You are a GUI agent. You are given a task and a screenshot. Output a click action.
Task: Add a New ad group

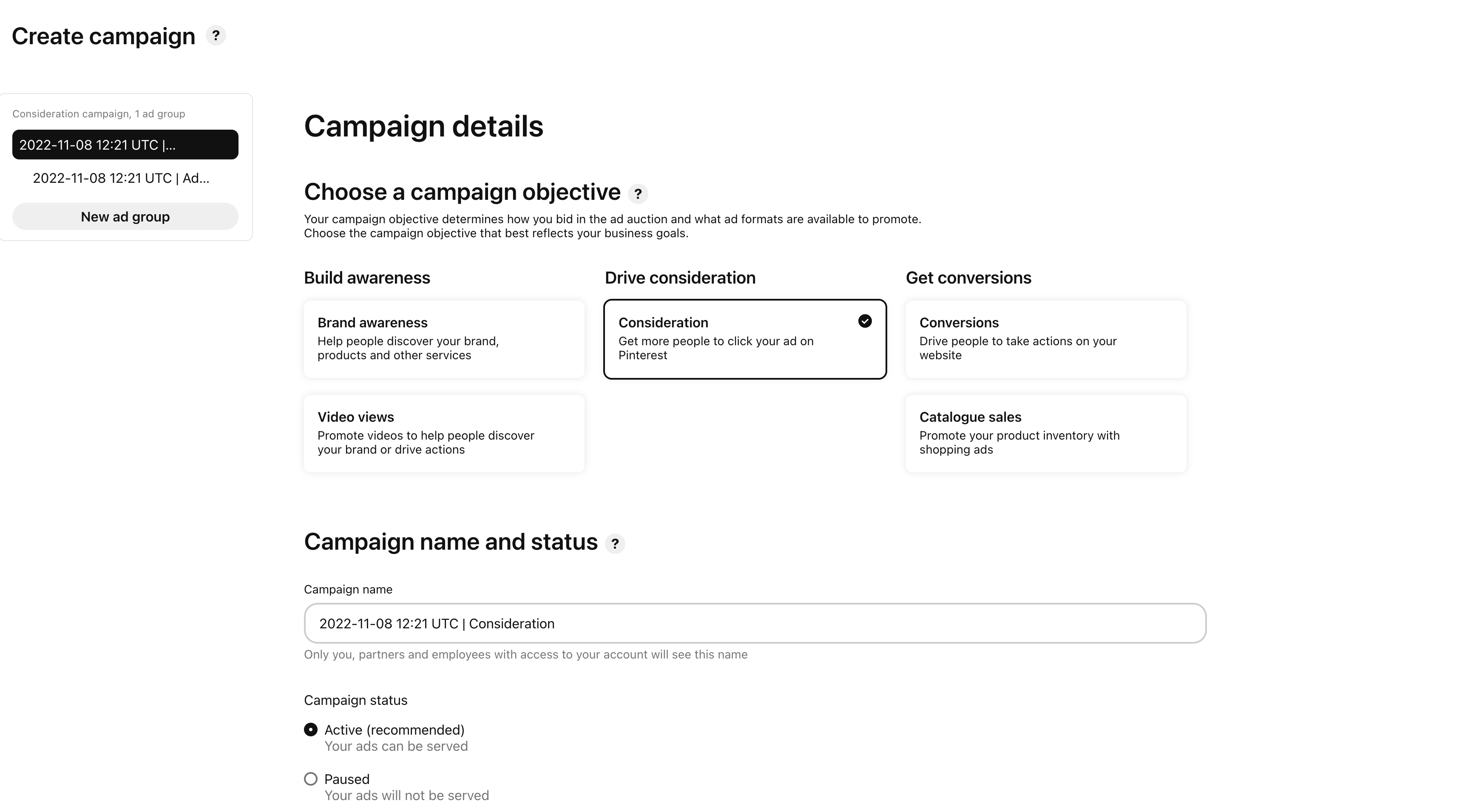[125, 216]
